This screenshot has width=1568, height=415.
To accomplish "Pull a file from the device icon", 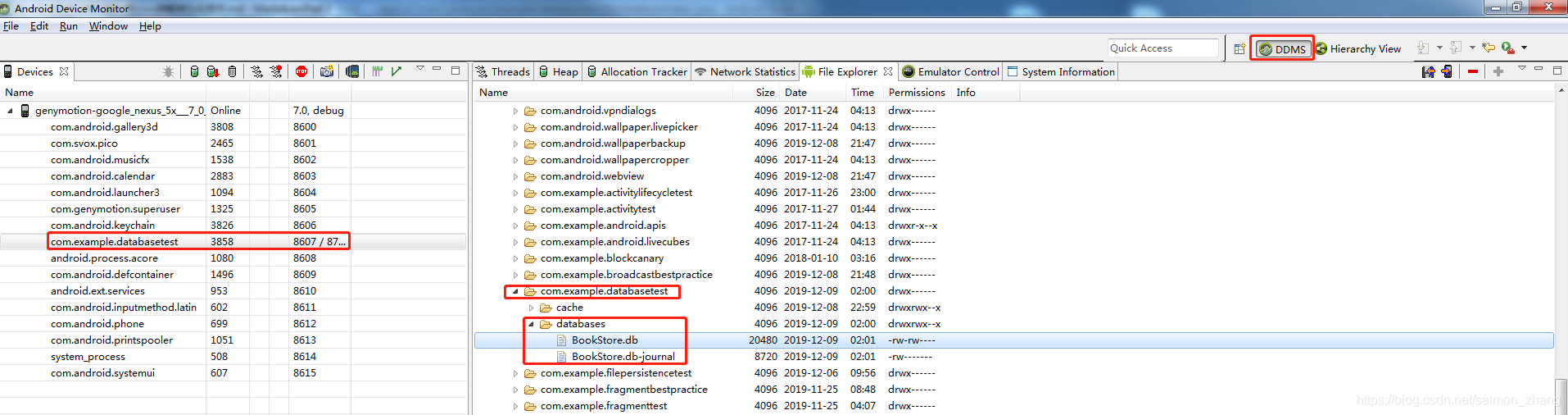I will 1429,71.
